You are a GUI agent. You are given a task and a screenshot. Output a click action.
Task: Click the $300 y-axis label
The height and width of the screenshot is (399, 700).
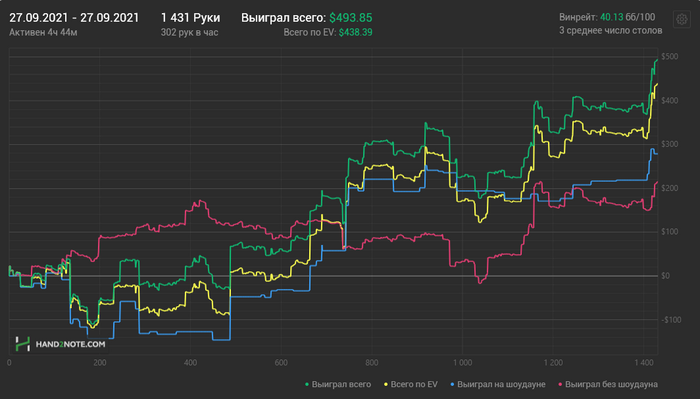[670, 144]
